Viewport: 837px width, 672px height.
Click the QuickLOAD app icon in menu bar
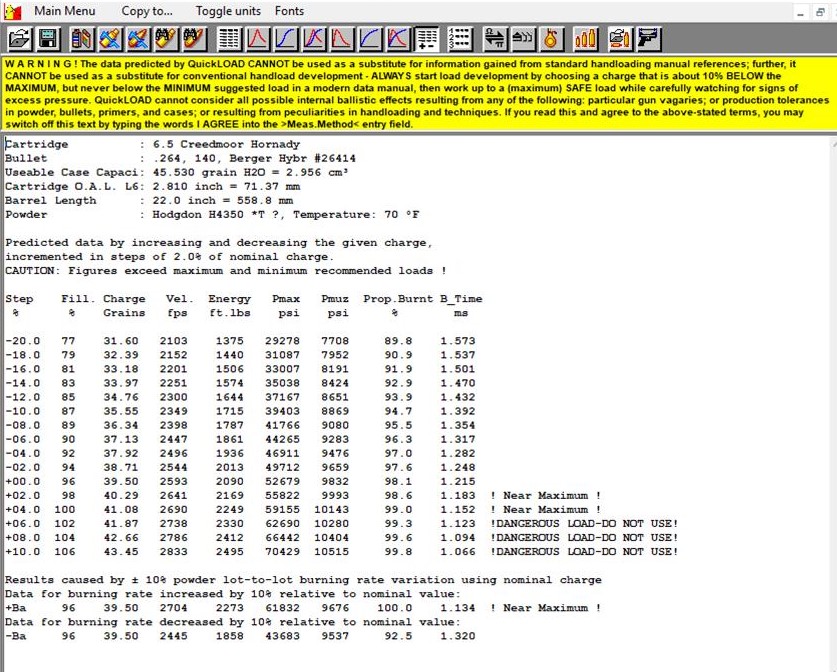[13, 11]
